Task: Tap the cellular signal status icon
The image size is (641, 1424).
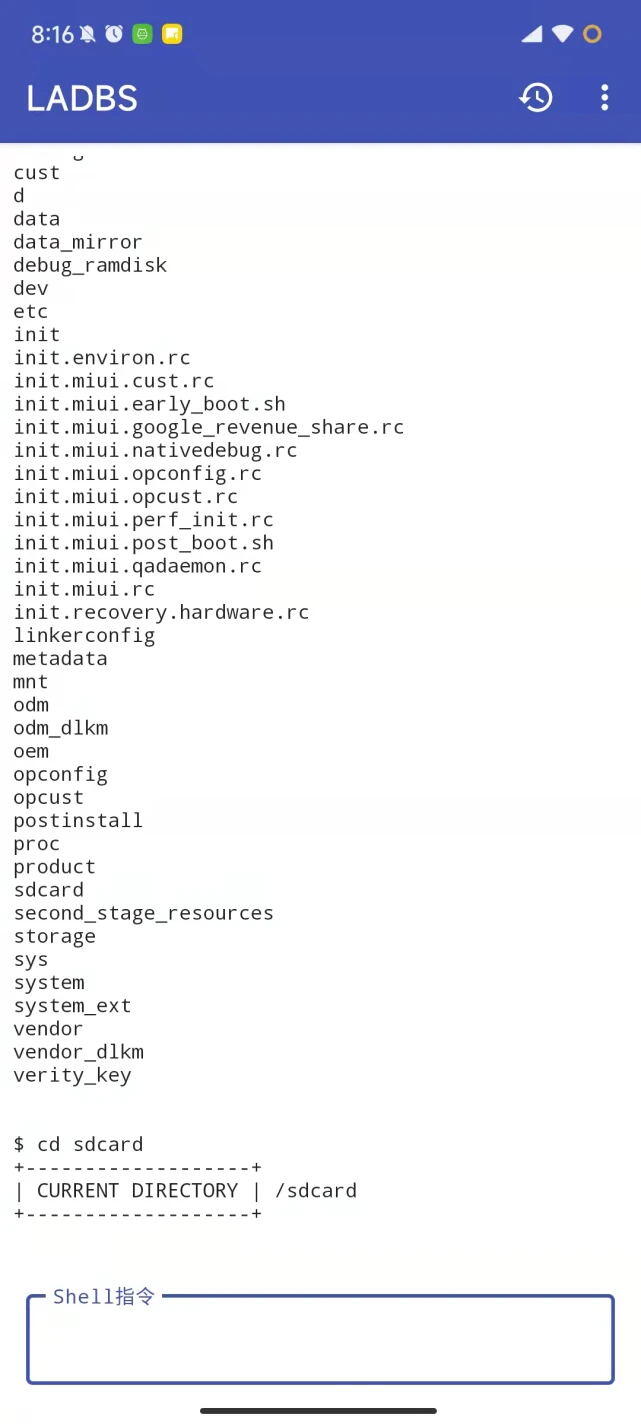Action: (532, 34)
